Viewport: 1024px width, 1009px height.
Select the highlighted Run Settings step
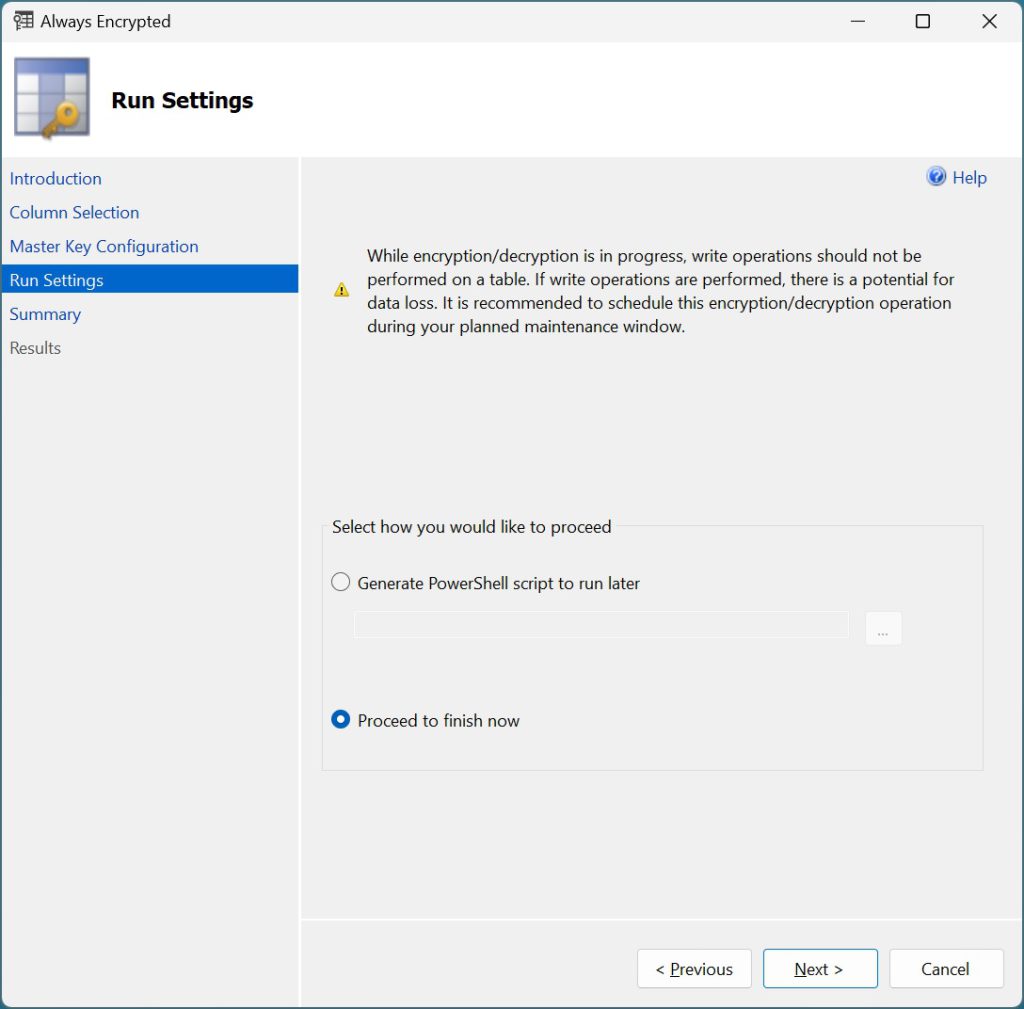57,281
